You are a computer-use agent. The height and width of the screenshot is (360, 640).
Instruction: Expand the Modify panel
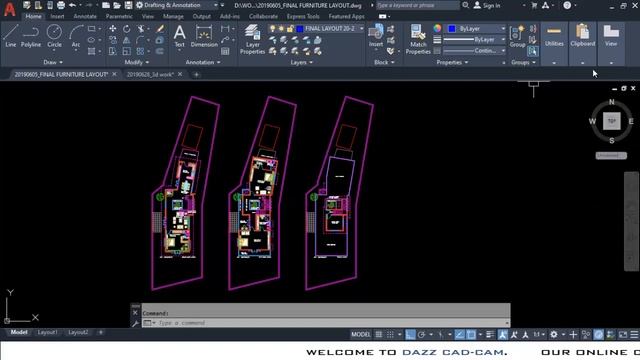point(137,62)
